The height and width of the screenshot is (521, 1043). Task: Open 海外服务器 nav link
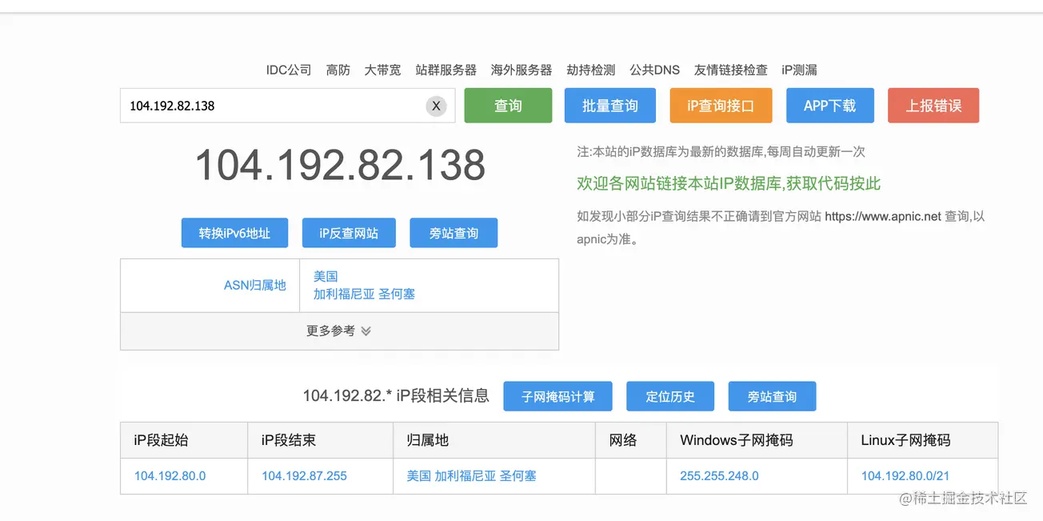click(x=522, y=70)
